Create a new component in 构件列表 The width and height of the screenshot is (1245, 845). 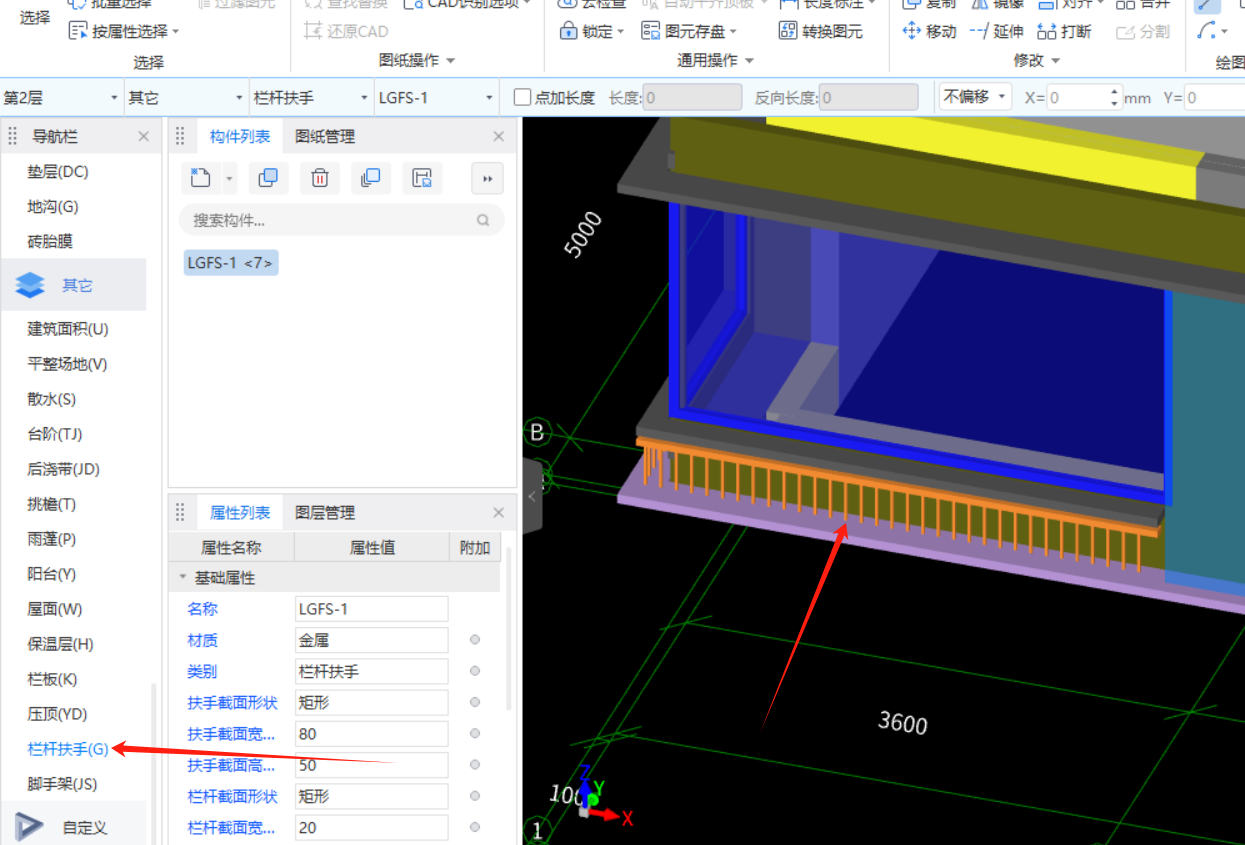[x=201, y=178]
